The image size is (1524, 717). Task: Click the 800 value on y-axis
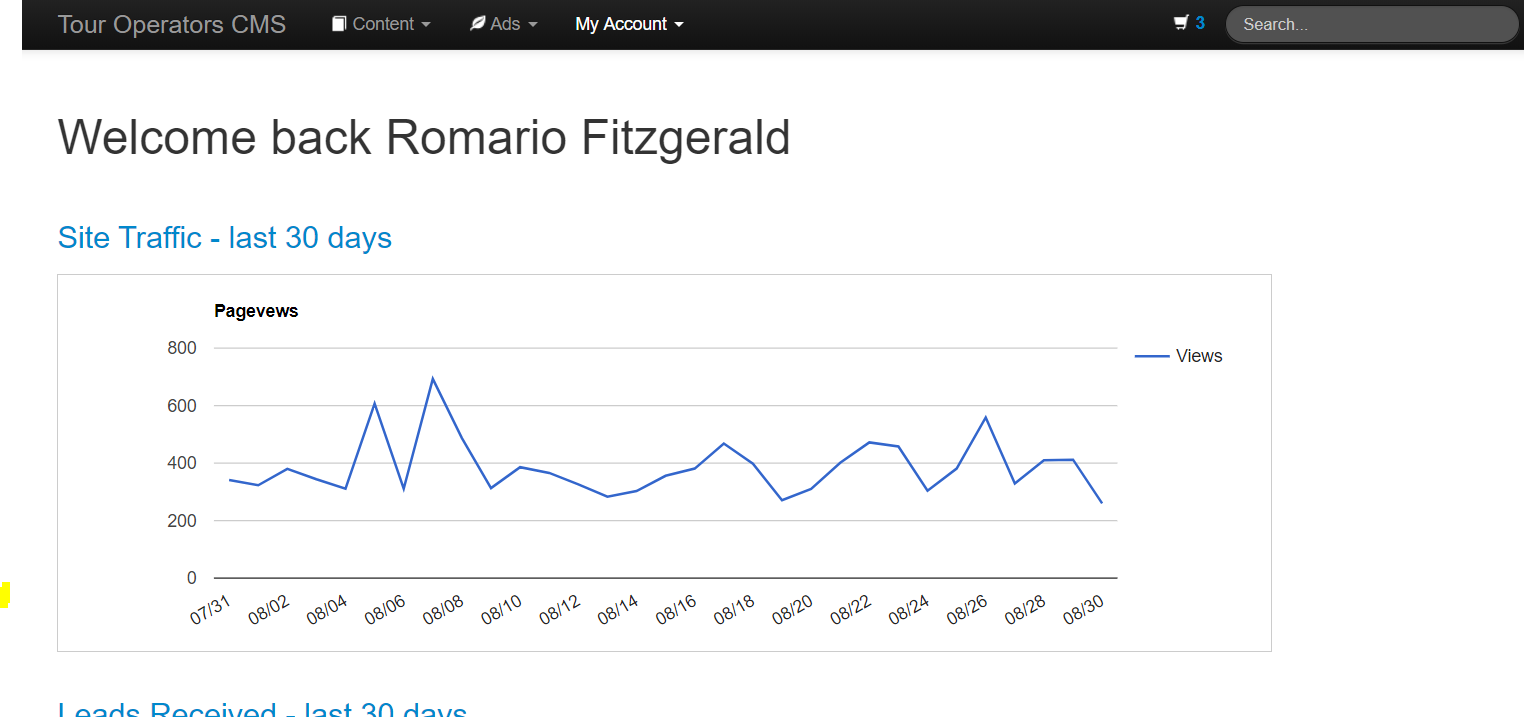click(182, 348)
